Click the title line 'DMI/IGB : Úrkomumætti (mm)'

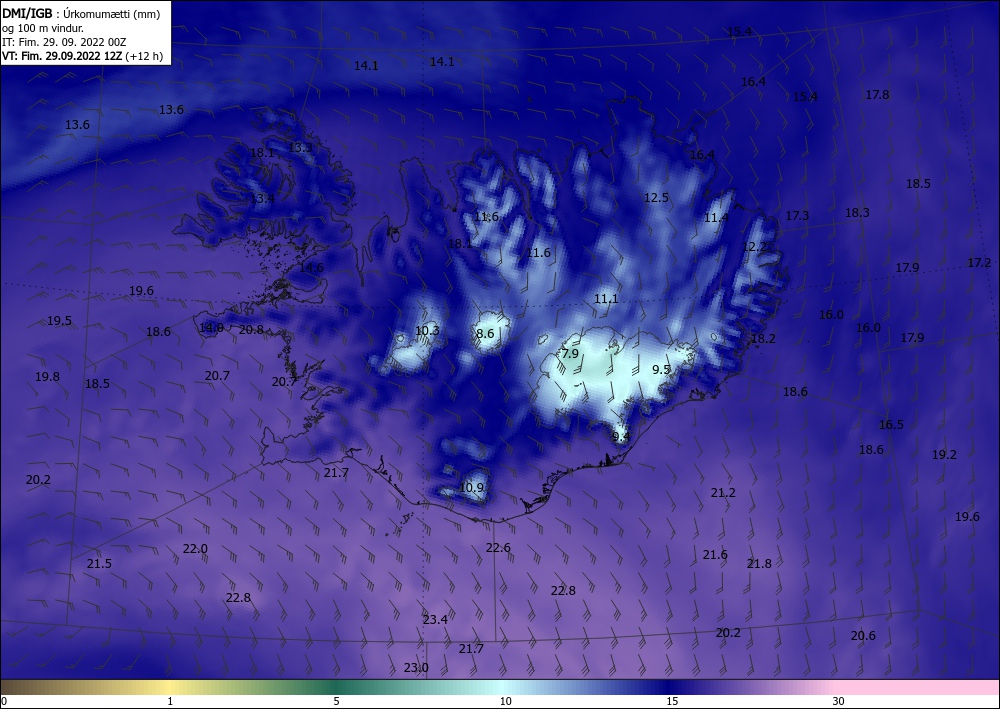tap(80, 13)
